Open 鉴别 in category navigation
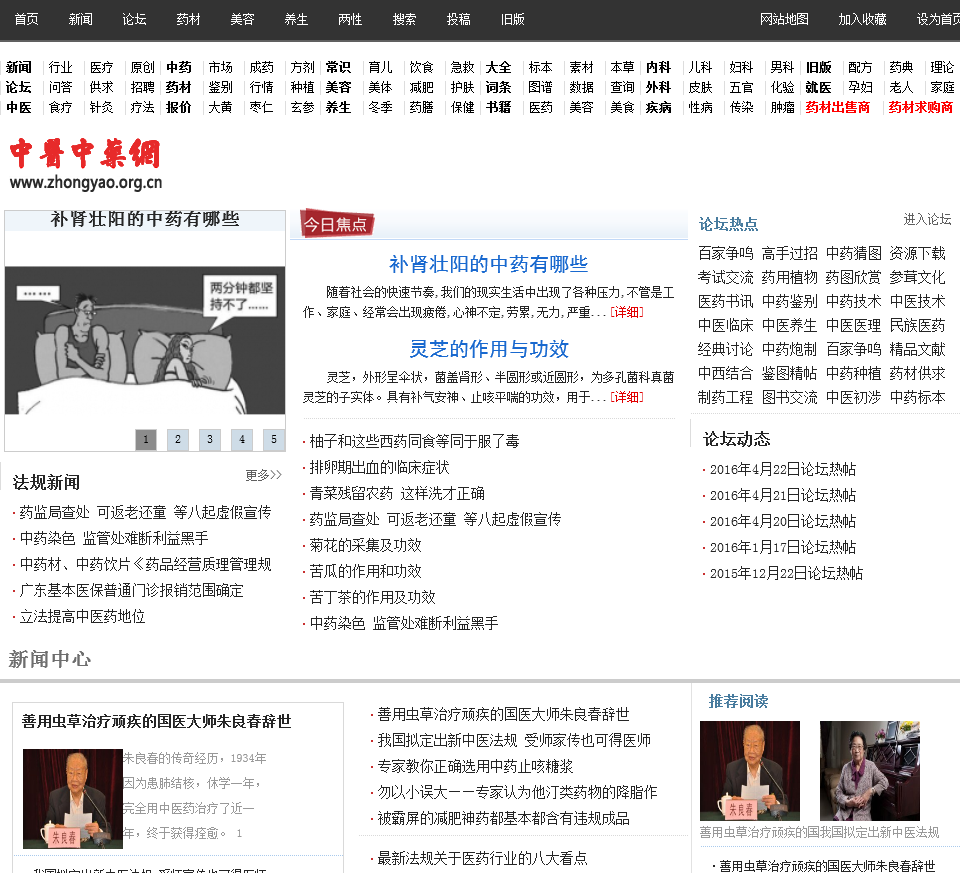960x873 pixels. tap(220, 88)
